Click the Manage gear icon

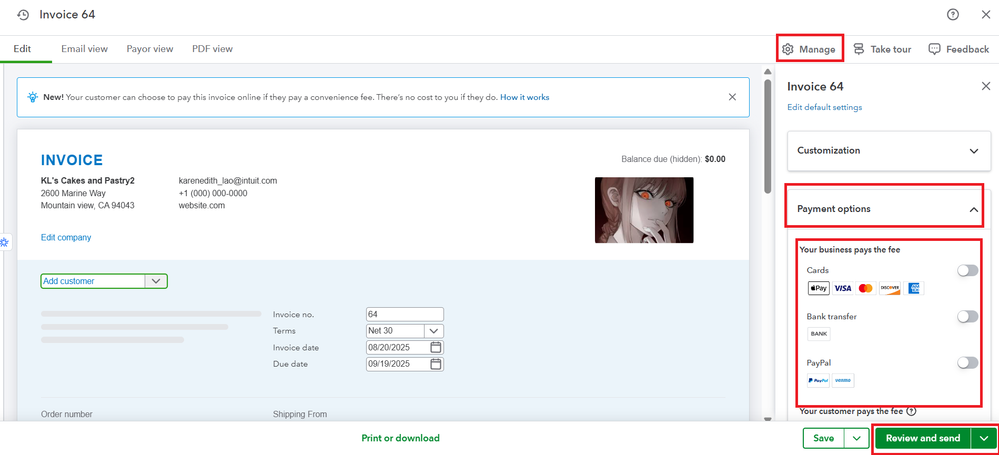(788, 49)
